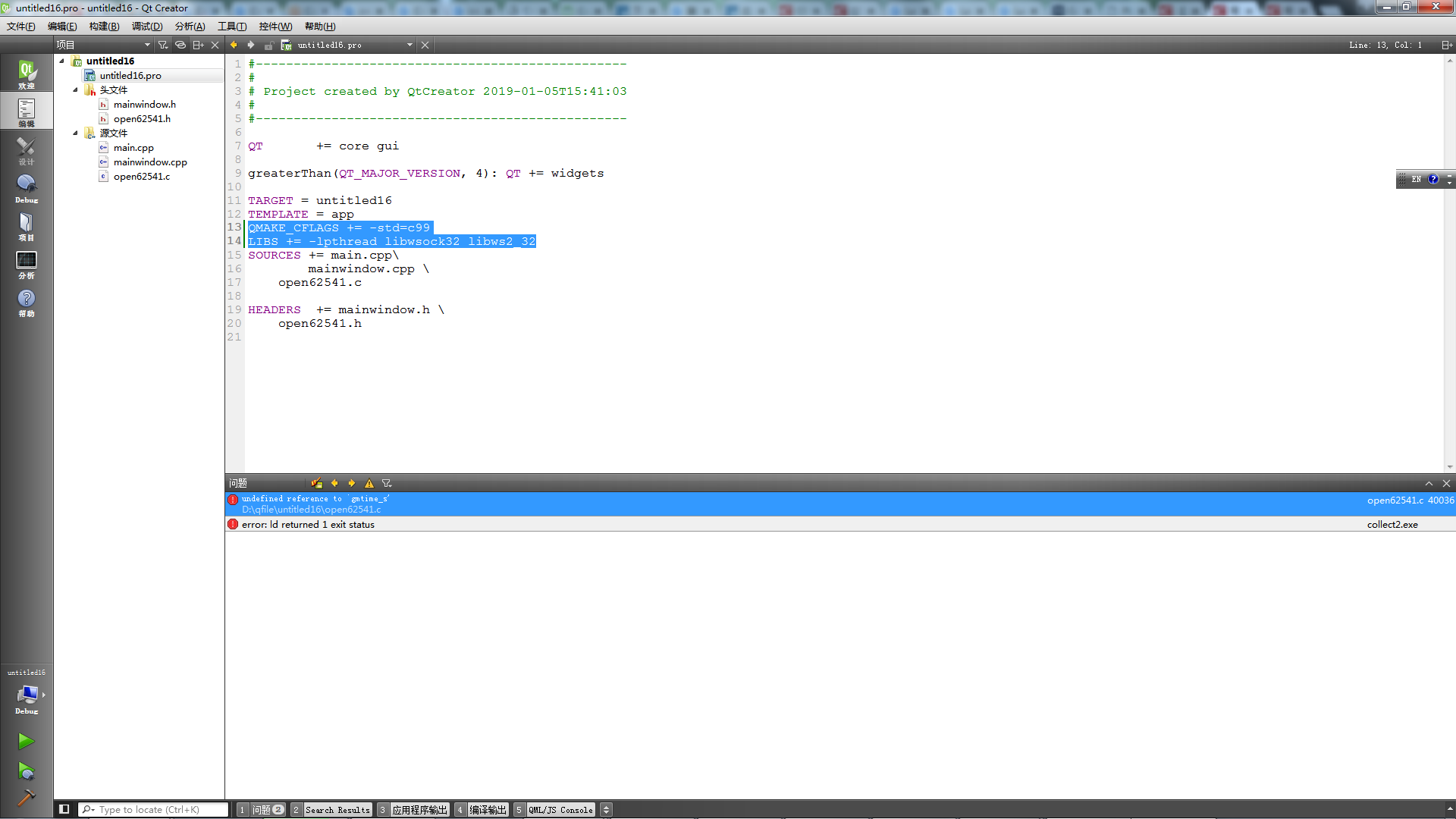Image resolution: width=1456 pixels, height=819 pixels.
Task: Open the Qt Welcome mode
Action: pyautogui.click(x=27, y=74)
